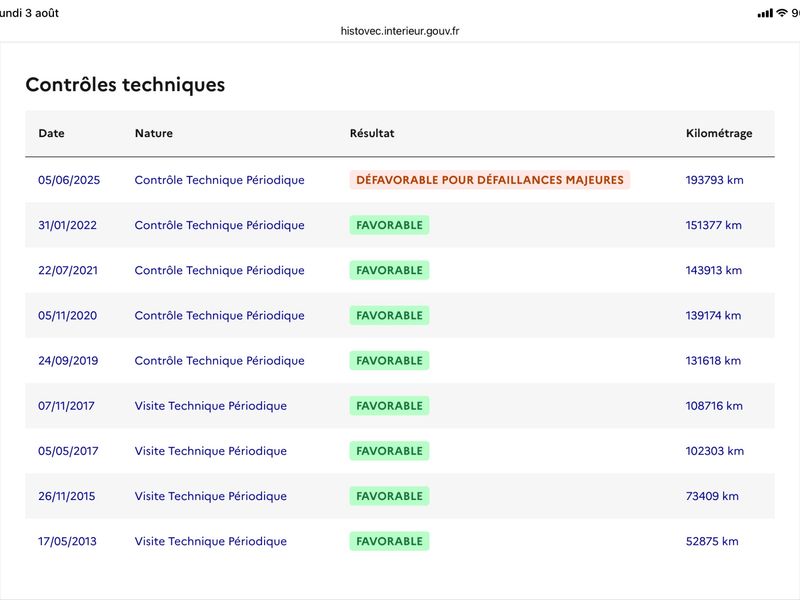Select mileage value 73409 km
The image size is (800, 600).
point(712,496)
